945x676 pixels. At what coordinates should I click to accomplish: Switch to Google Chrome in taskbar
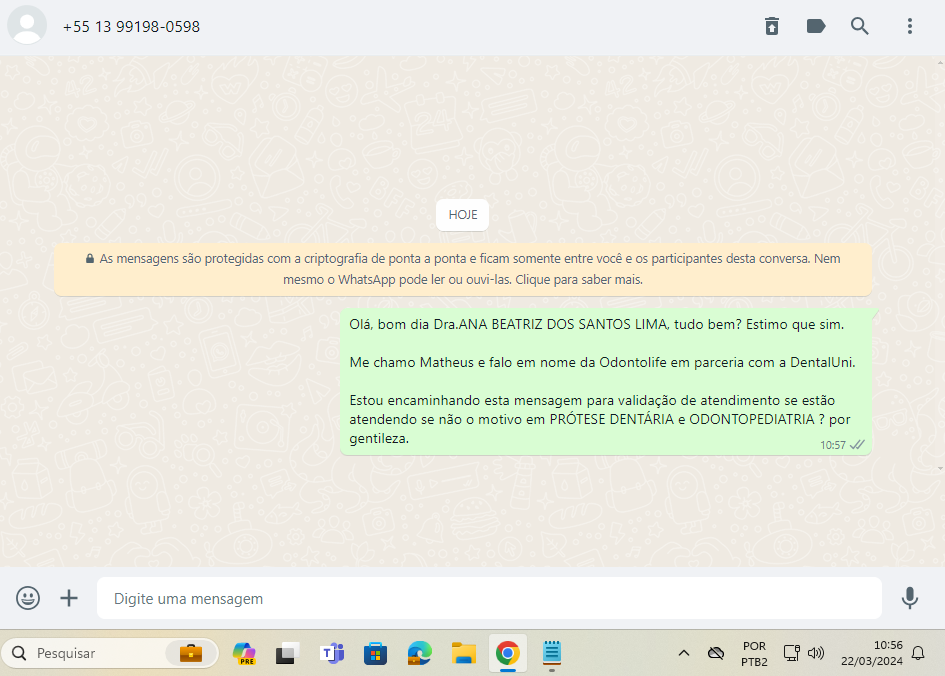coord(508,653)
